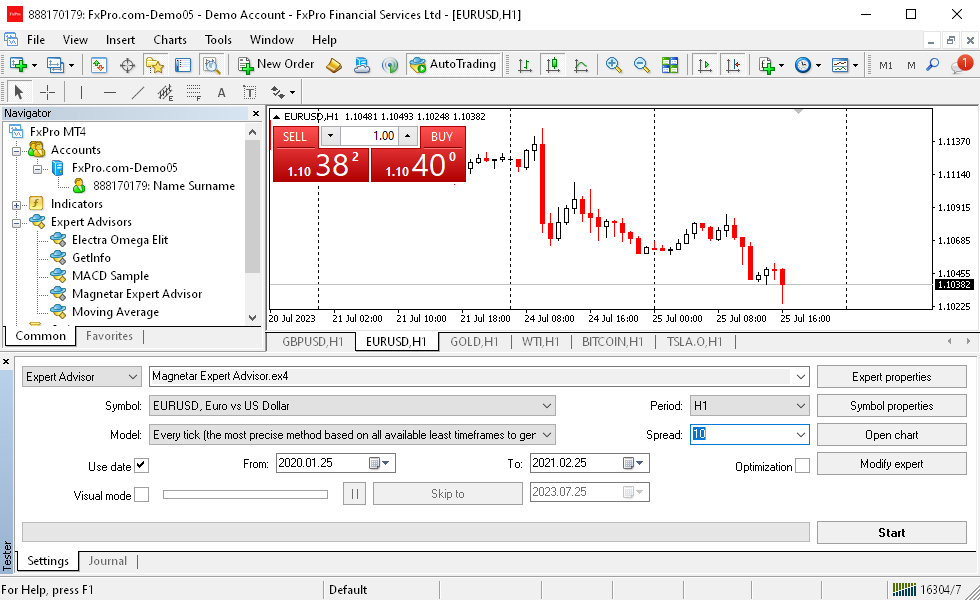Click the Visual mode speed slider
Screen dimensions: 980x600
point(245,494)
